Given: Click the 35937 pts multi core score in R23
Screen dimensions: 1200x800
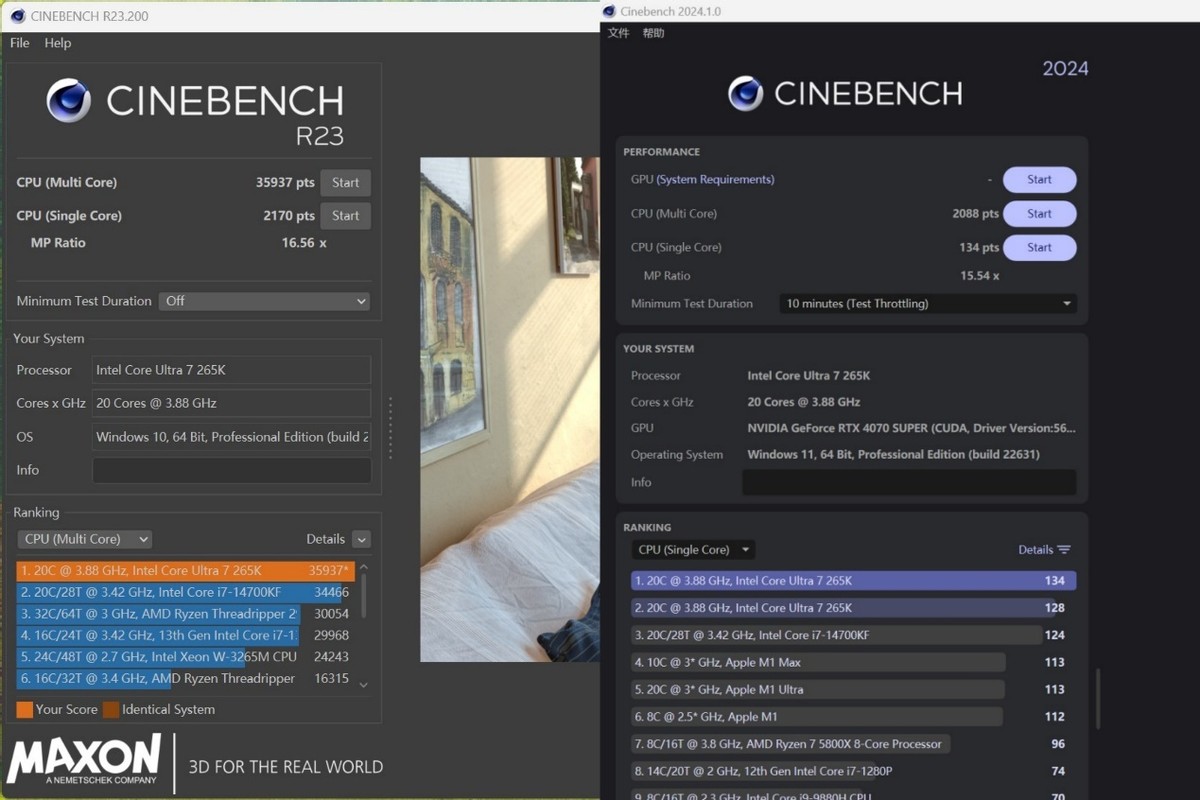Looking at the screenshot, I should click(x=285, y=183).
